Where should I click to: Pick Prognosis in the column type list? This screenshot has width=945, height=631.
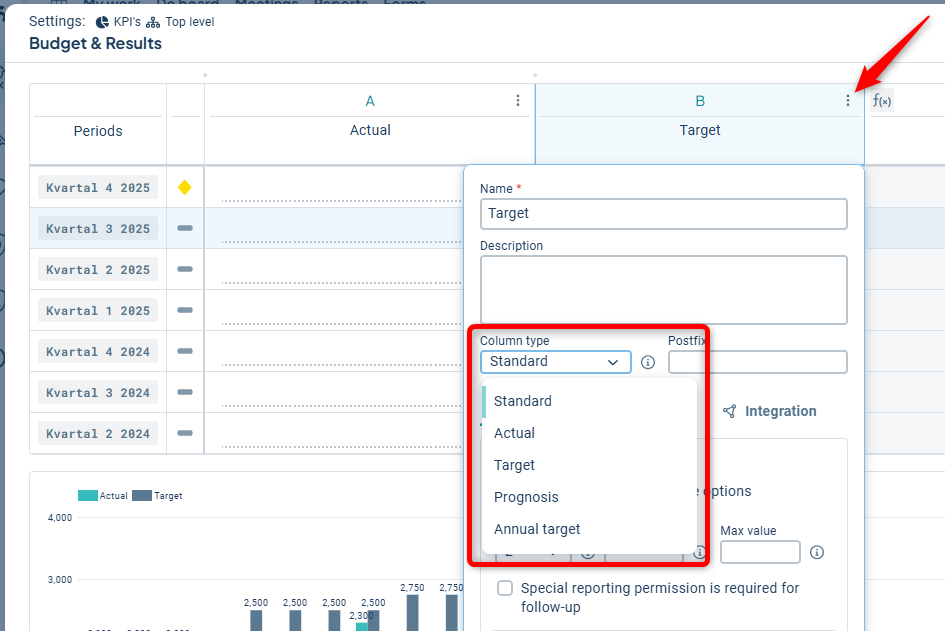[526, 497]
